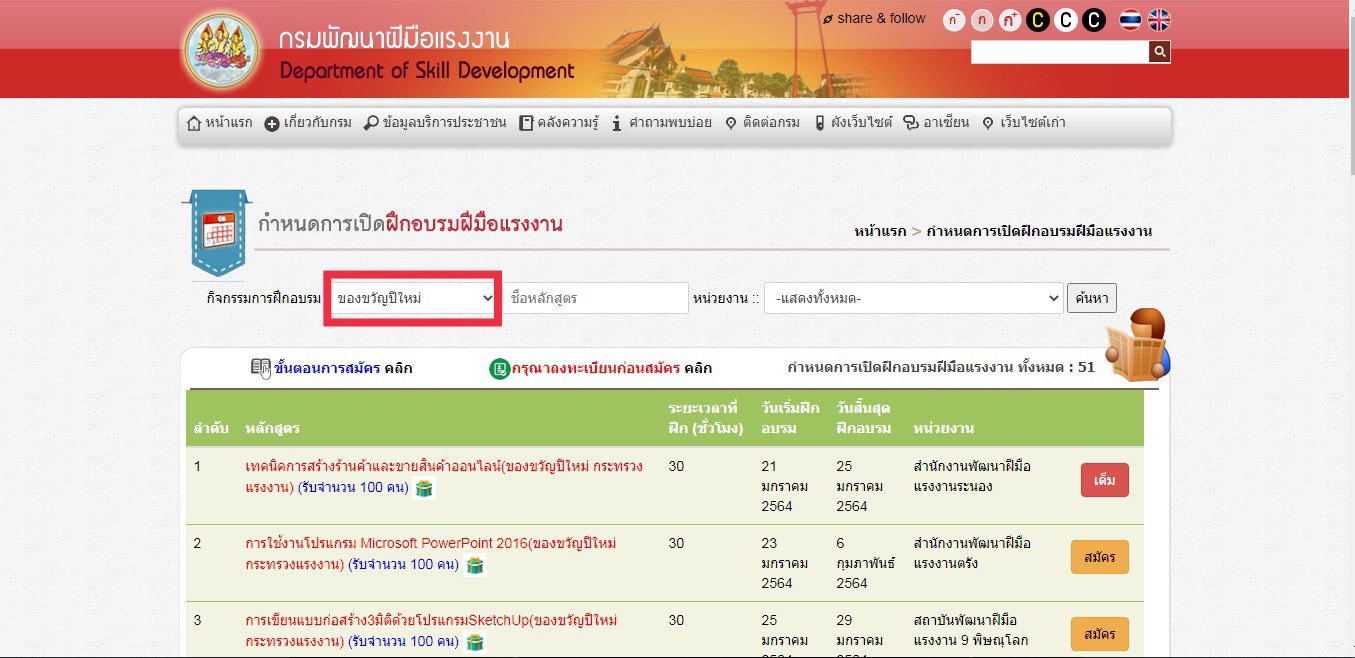Viewport: 1355px width, 658px height.
Task: Open หน้าแรก home menu item
Action: (x=220, y=123)
